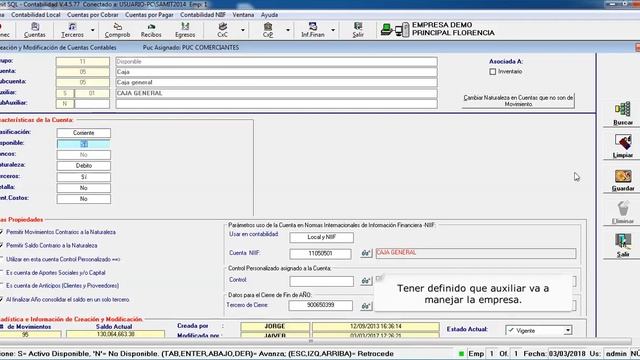640x360 pixels.
Task: Toggle the Inventario checkbox
Action: (x=493, y=71)
